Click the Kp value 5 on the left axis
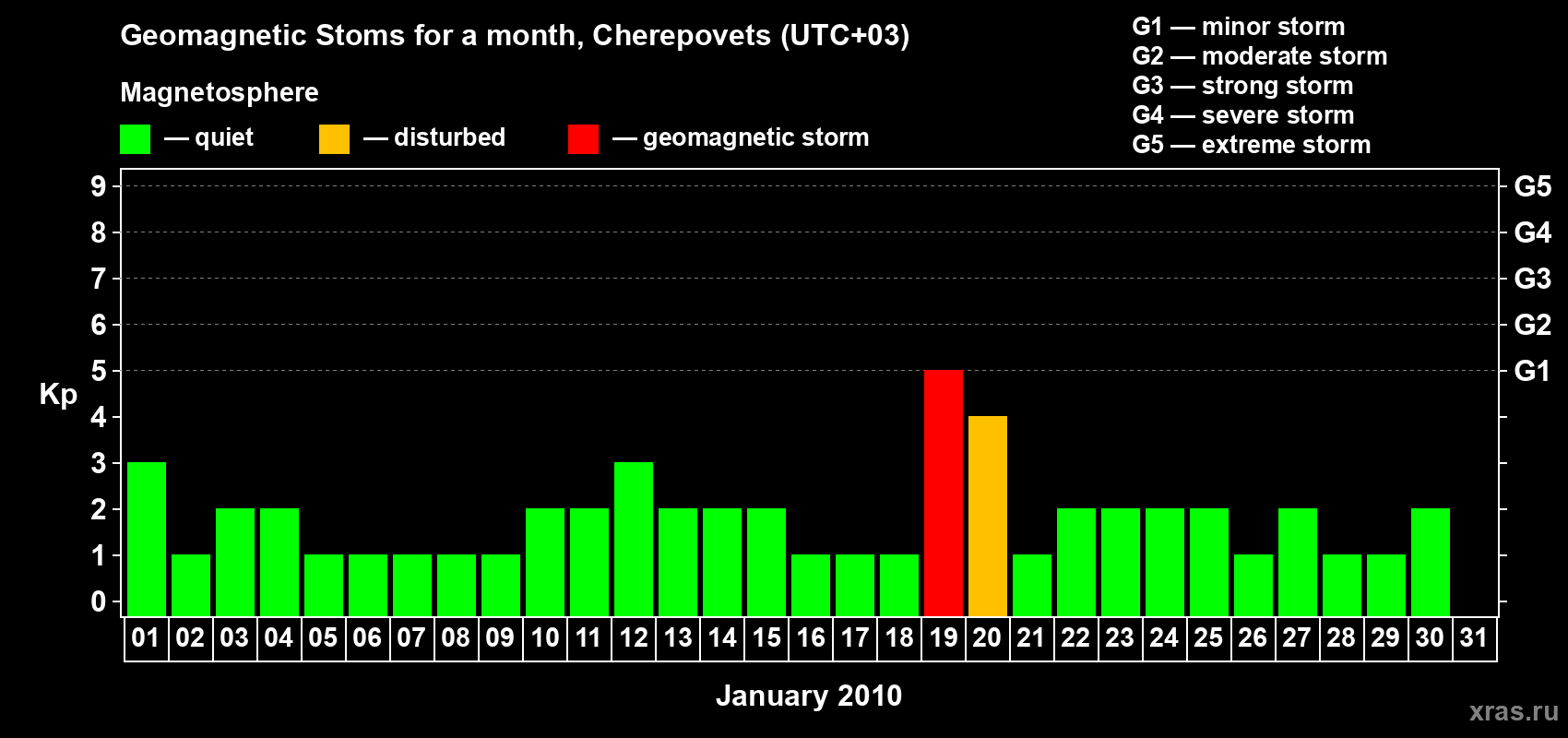The height and width of the screenshot is (738, 1568). (99, 371)
